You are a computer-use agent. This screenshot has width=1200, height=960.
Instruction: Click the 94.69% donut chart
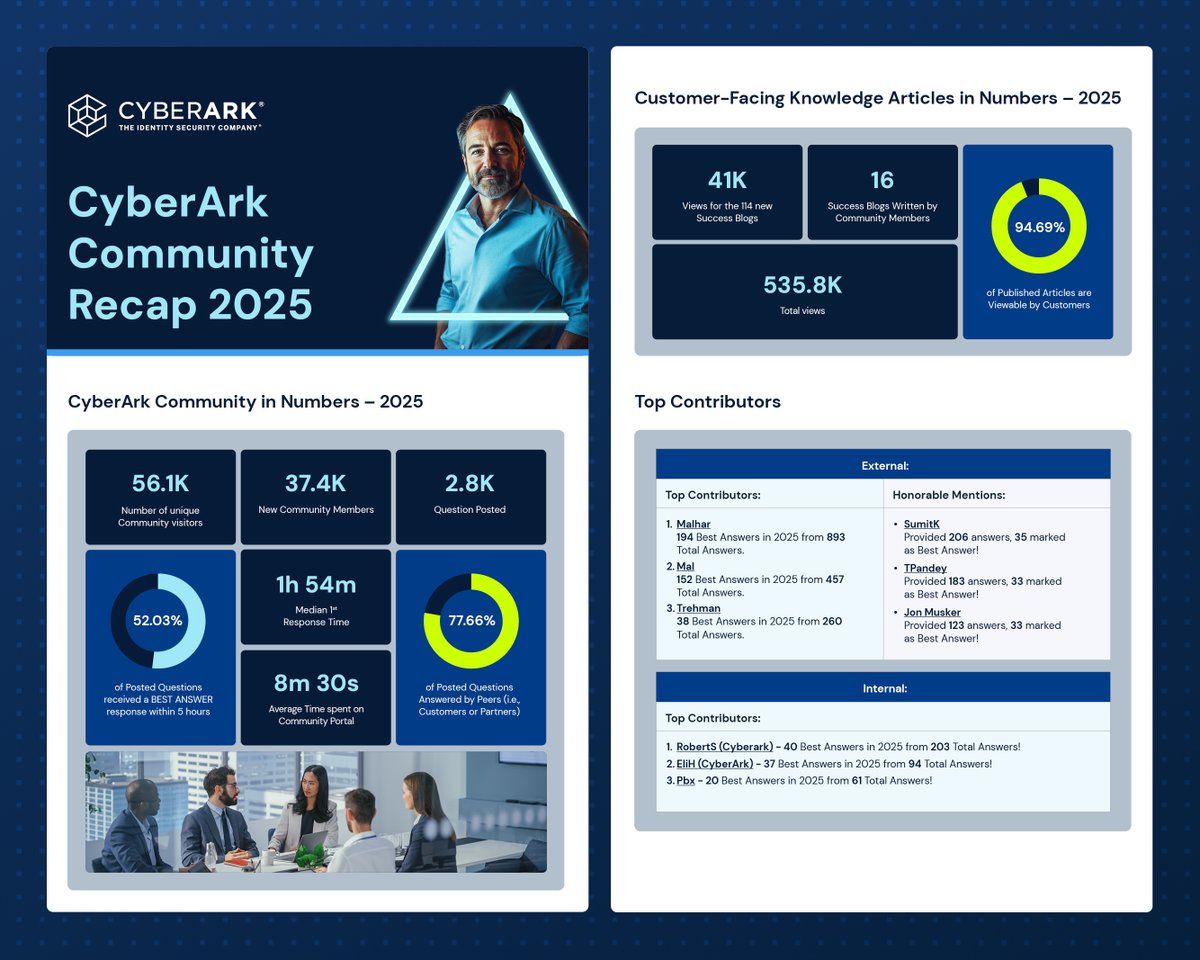(1038, 227)
